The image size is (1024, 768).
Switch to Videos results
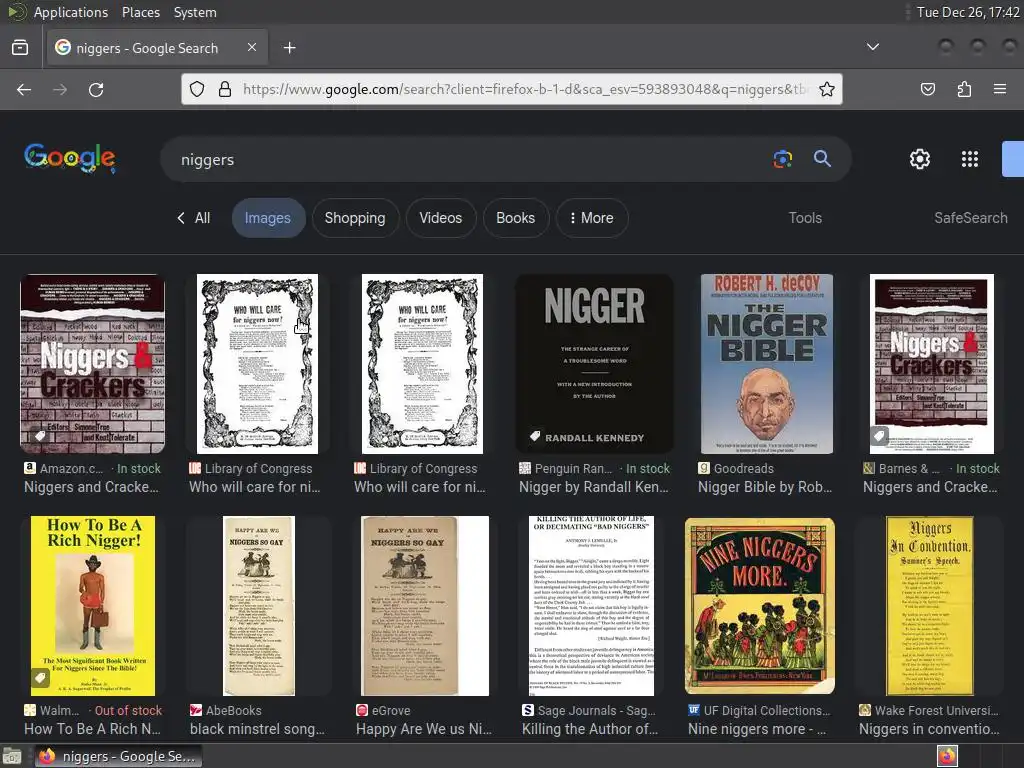tap(441, 217)
